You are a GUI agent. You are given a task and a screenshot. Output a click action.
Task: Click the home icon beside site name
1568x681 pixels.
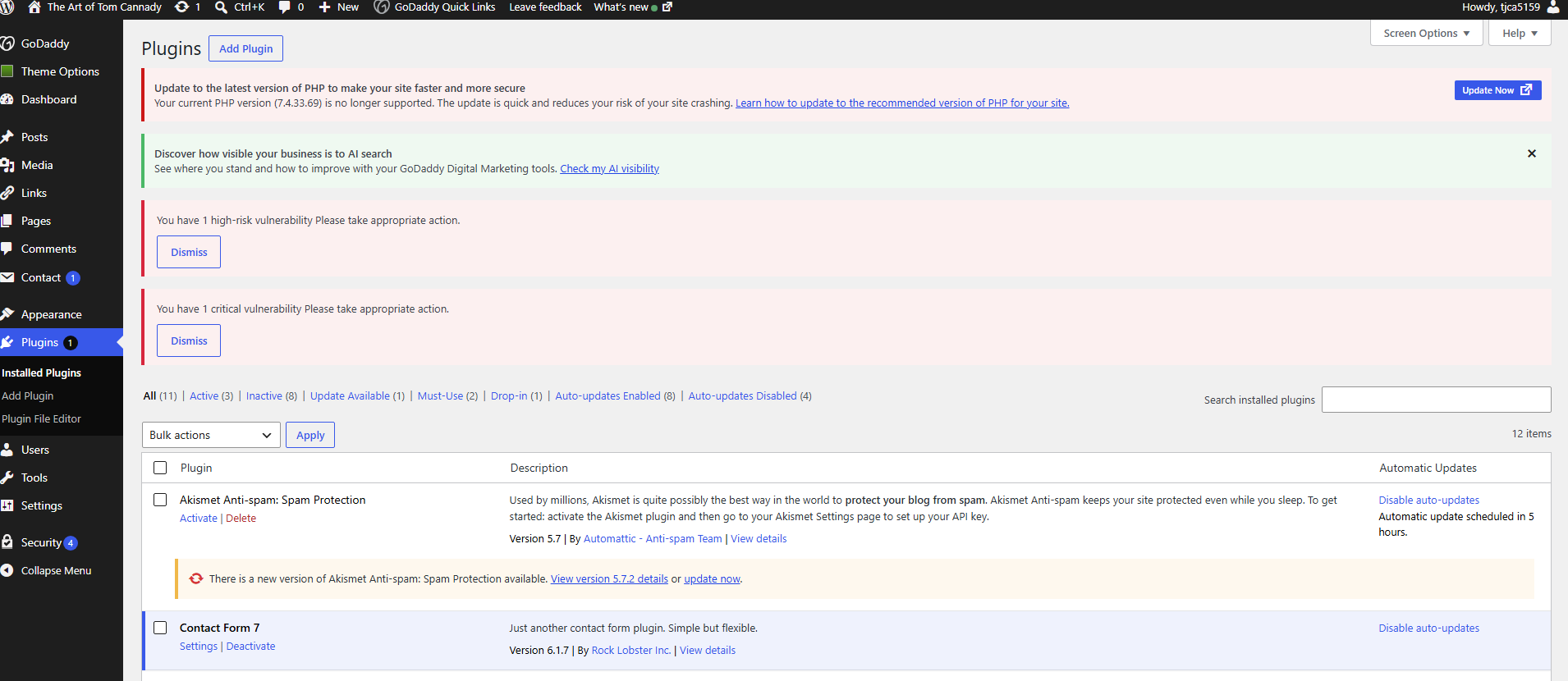(34, 7)
